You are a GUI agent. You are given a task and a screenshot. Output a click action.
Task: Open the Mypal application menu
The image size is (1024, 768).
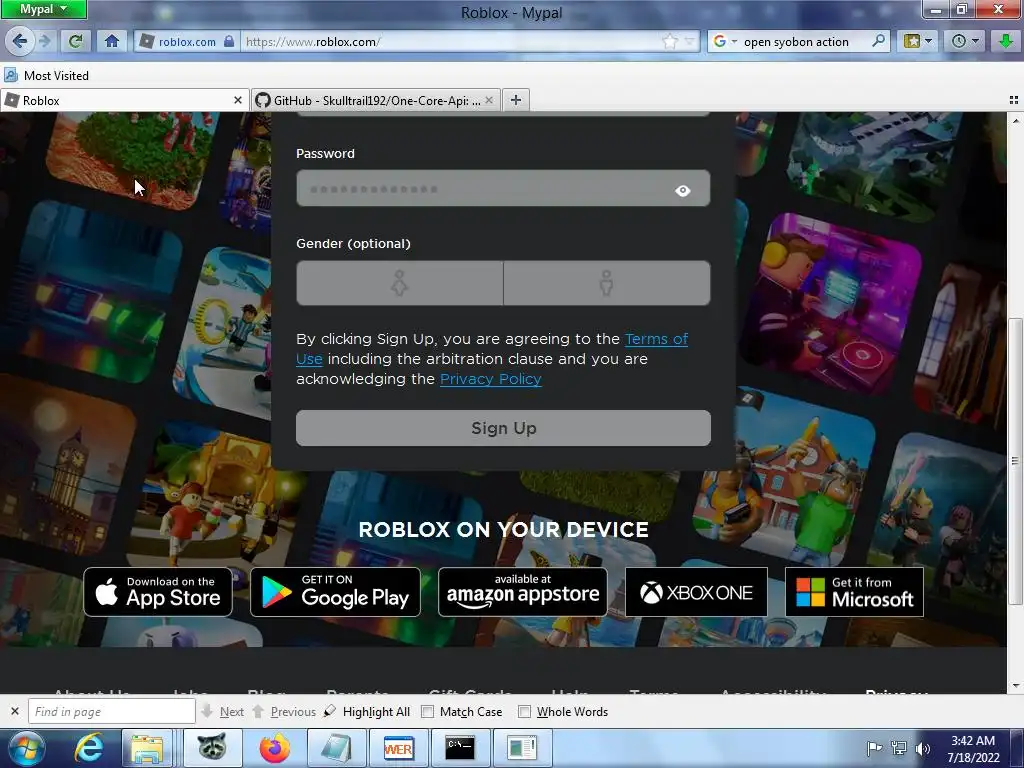click(x=43, y=9)
